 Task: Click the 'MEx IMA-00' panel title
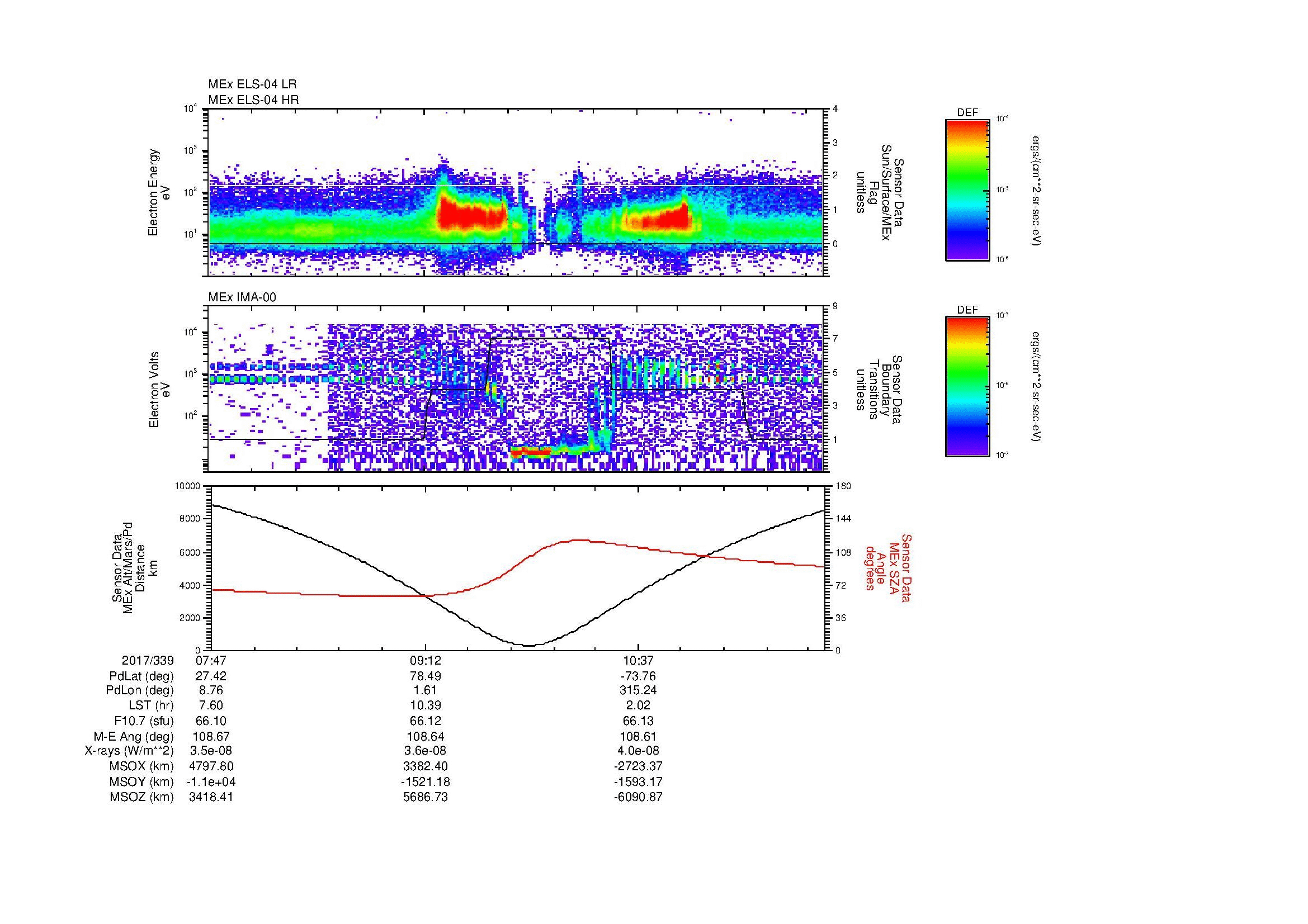[242, 297]
